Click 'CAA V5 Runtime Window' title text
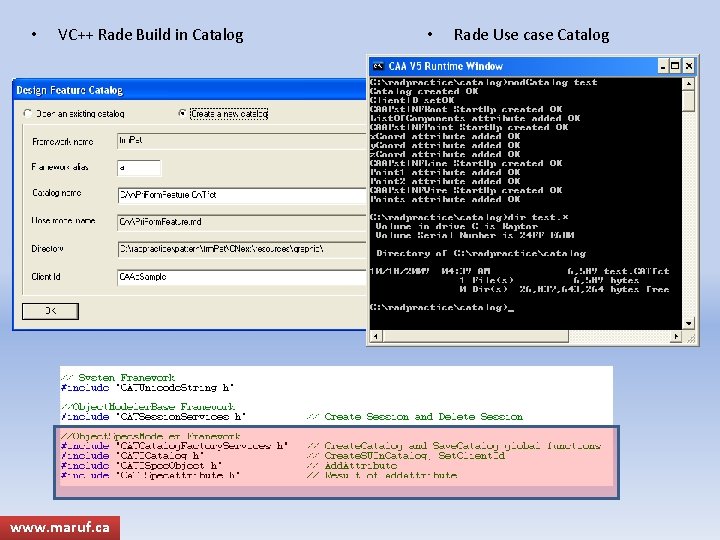 (445, 66)
